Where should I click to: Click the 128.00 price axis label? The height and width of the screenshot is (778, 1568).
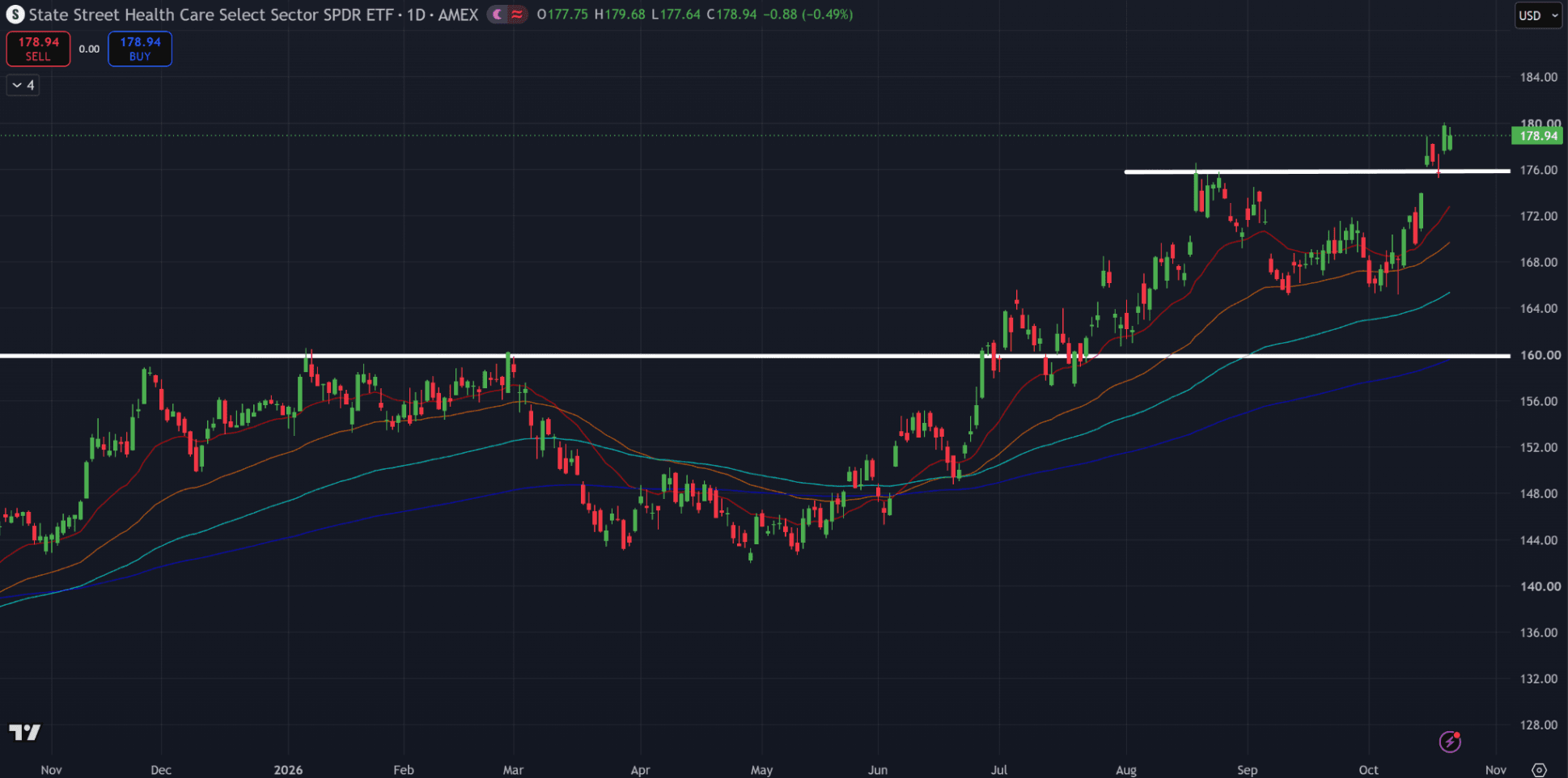click(x=1538, y=725)
